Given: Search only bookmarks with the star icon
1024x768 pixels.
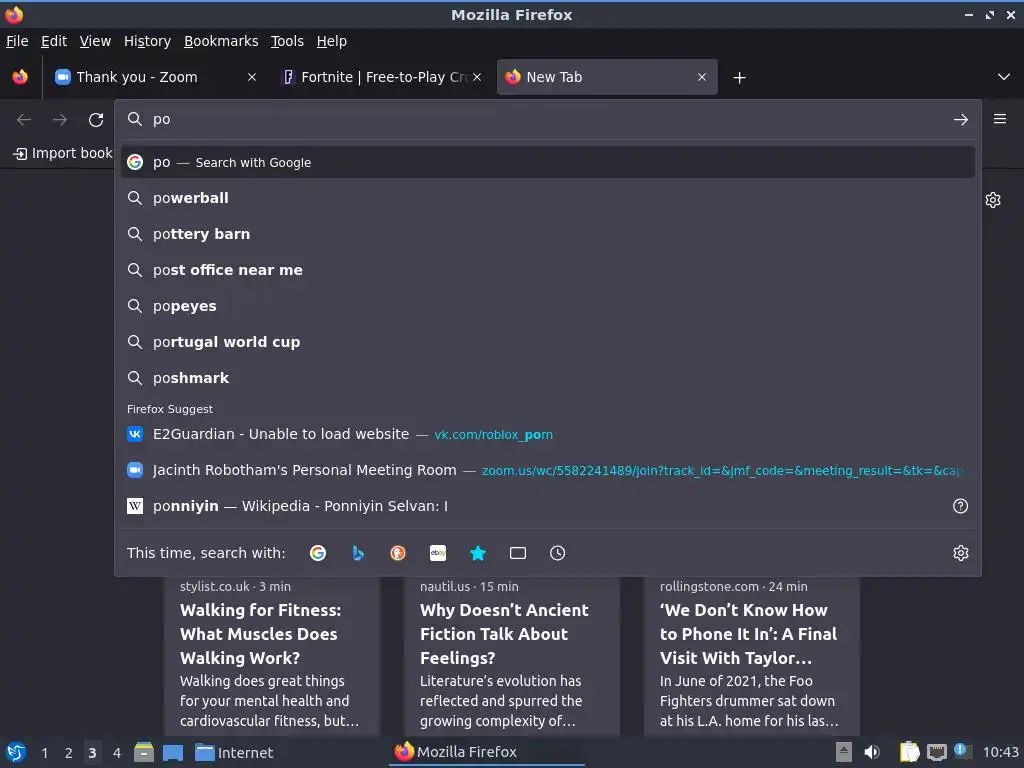Looking at the screenshot, I should 478,553.
